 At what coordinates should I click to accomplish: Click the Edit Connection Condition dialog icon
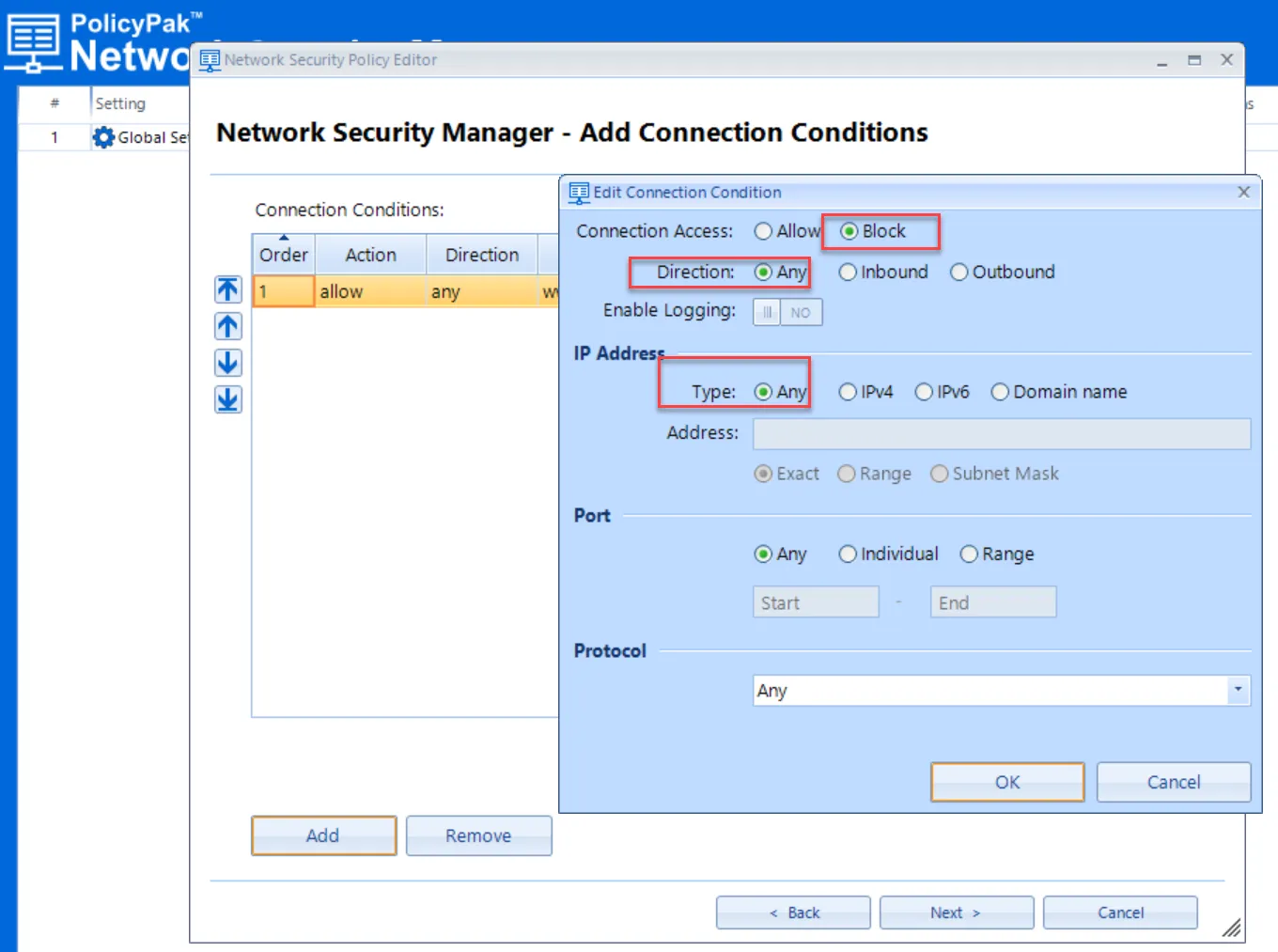coord(579,193)
